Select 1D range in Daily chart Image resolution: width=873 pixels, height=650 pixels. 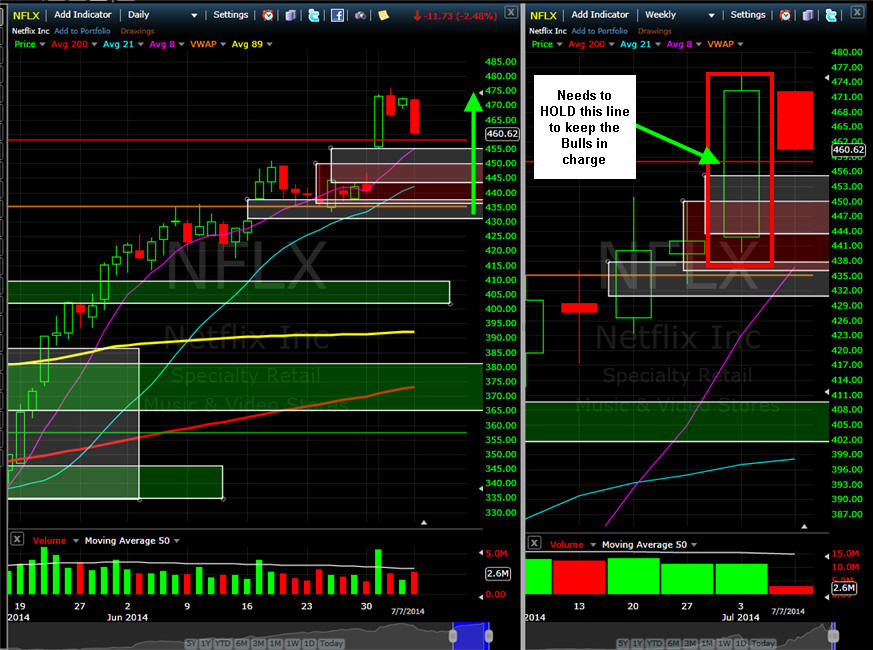pos(309,643)
